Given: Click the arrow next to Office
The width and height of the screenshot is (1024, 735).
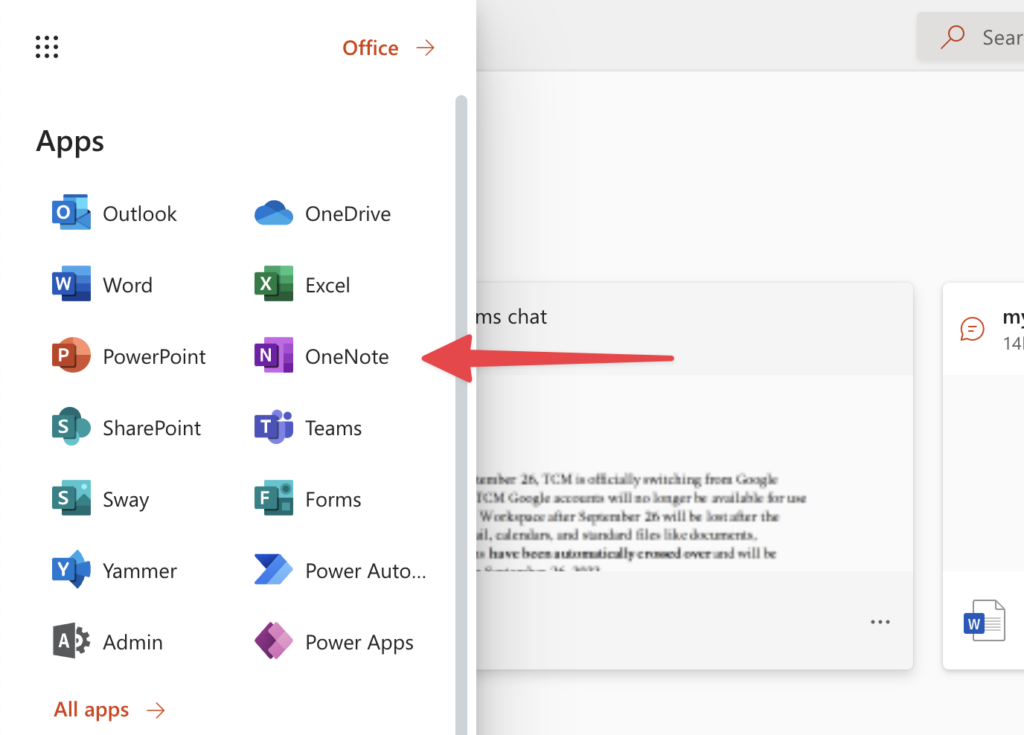Looking at the screenshot, I should (x=426, y=48).
